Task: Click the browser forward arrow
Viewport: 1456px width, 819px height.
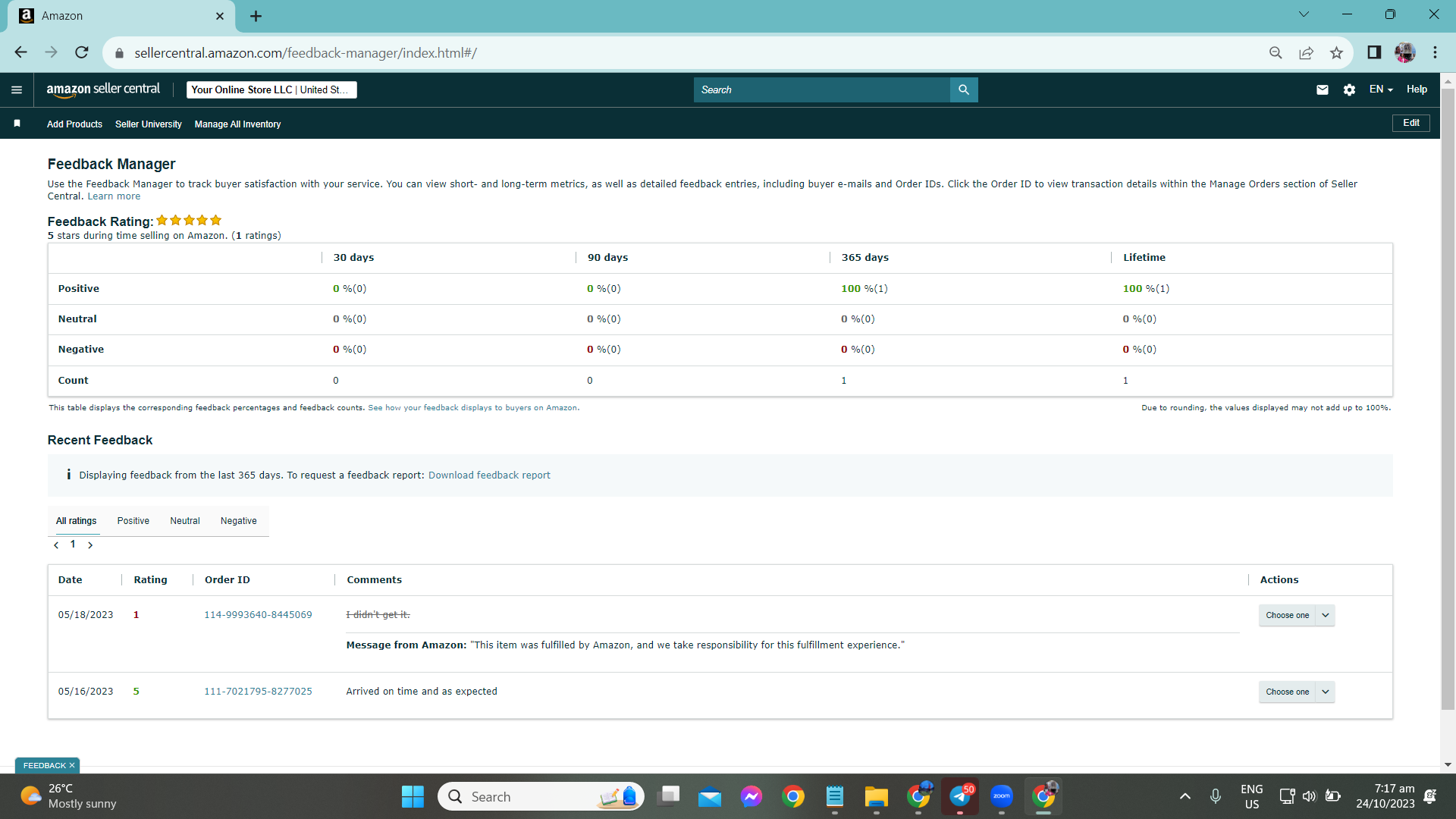Action: 51,52
